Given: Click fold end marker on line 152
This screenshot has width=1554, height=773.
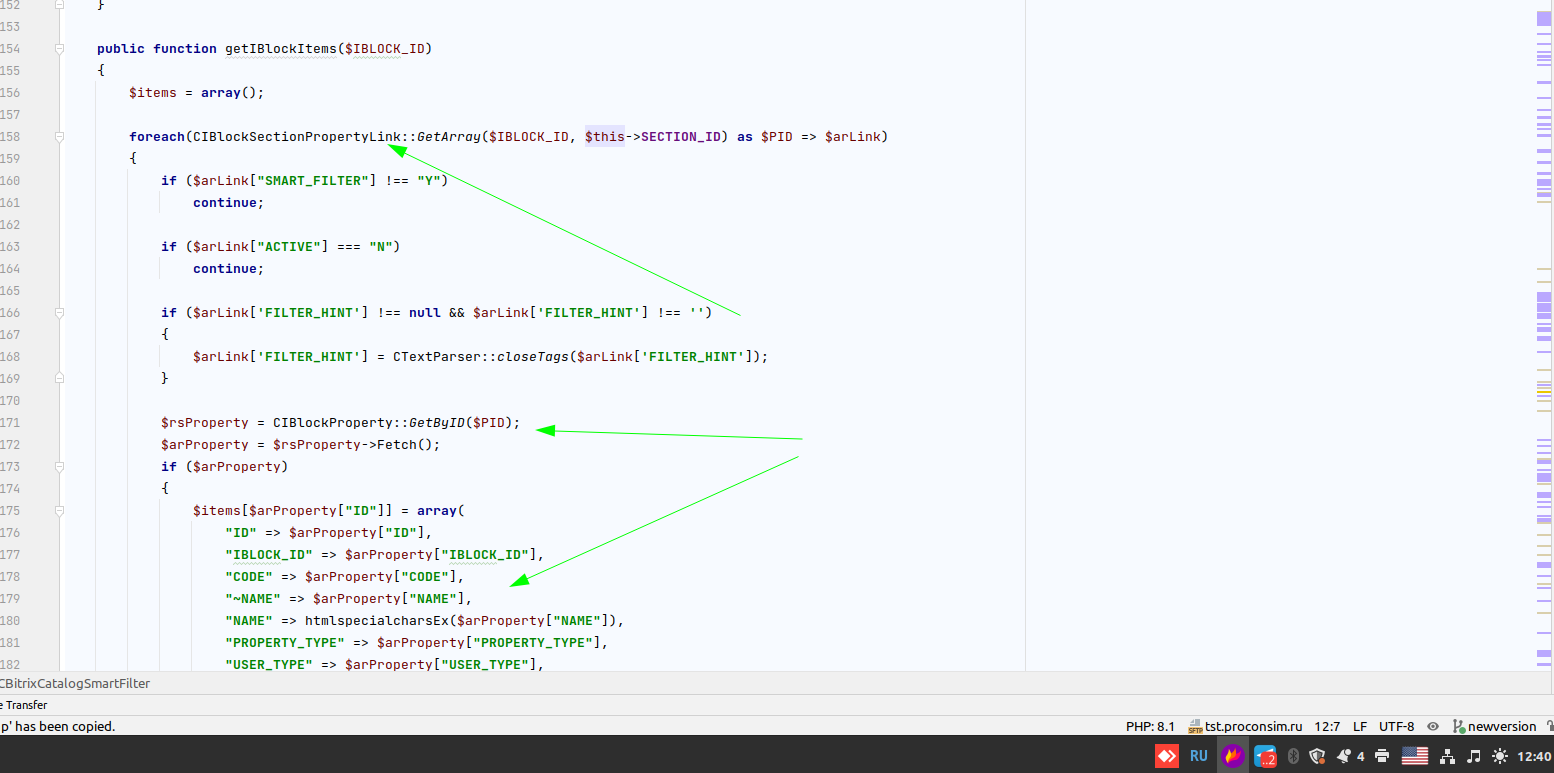Looking at the screenshot, I should click(x=60, y=4).
